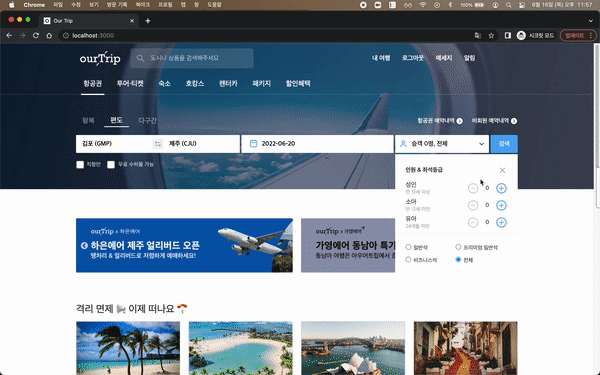This screenshot has width=600, height=375.
Task: Open the 내 여행 link
Action: pyautogui.click(x=381, y=58)
